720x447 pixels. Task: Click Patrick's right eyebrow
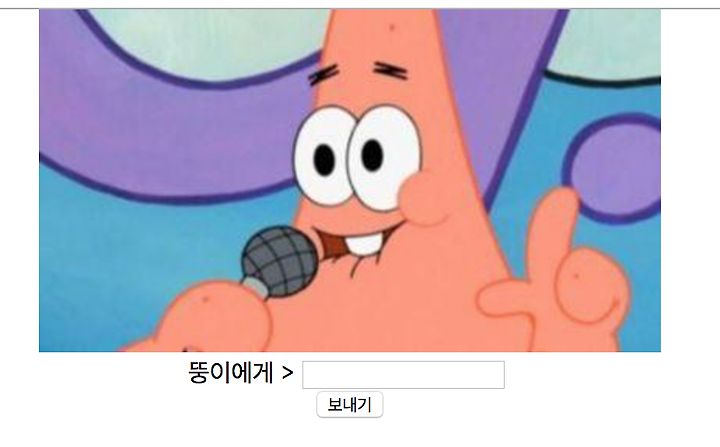point(391,71)
